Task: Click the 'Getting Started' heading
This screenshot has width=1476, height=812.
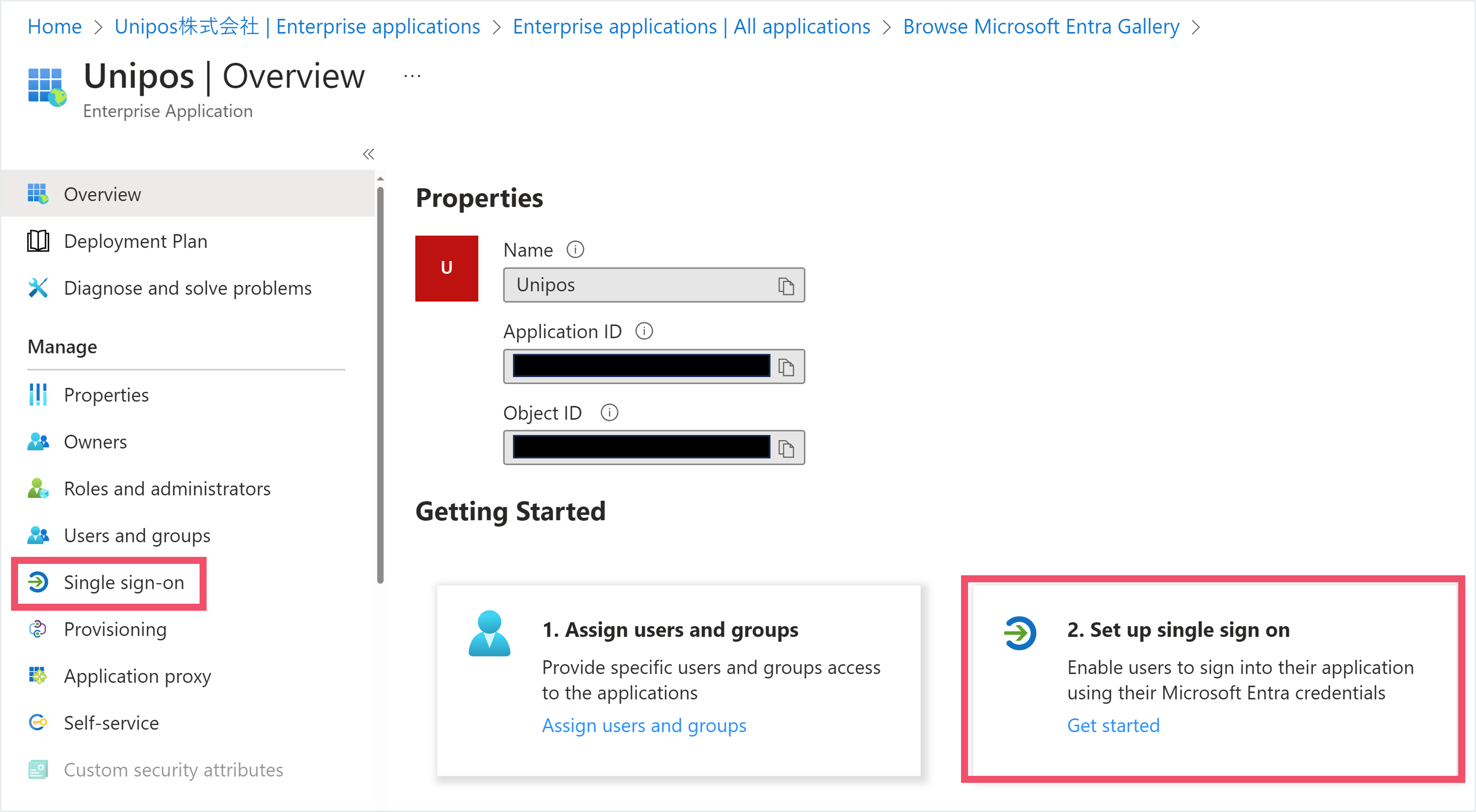Action: [510, 511]
